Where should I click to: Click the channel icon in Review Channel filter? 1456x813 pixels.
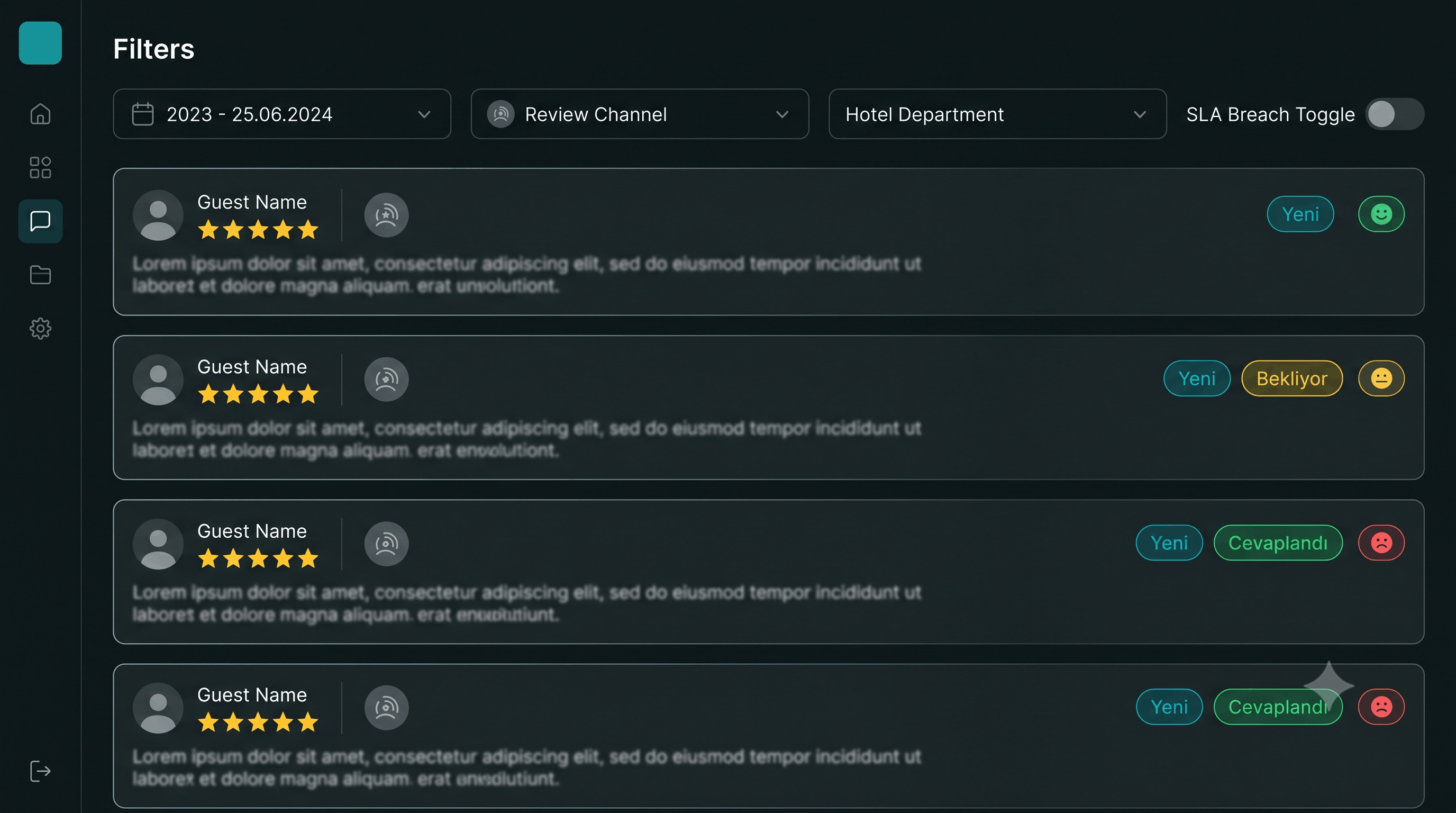point(501,114)
